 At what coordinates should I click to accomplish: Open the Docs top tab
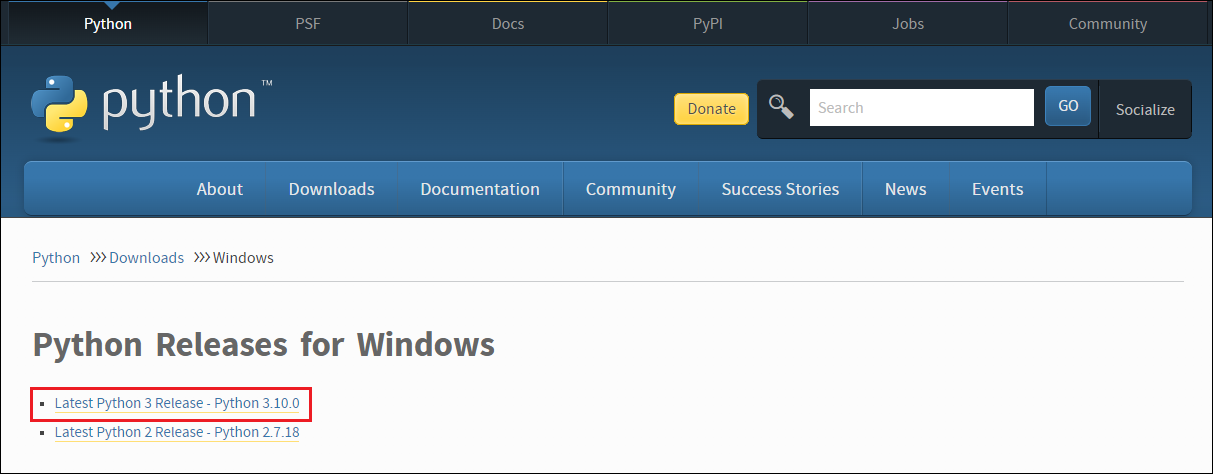pos(508,24)
